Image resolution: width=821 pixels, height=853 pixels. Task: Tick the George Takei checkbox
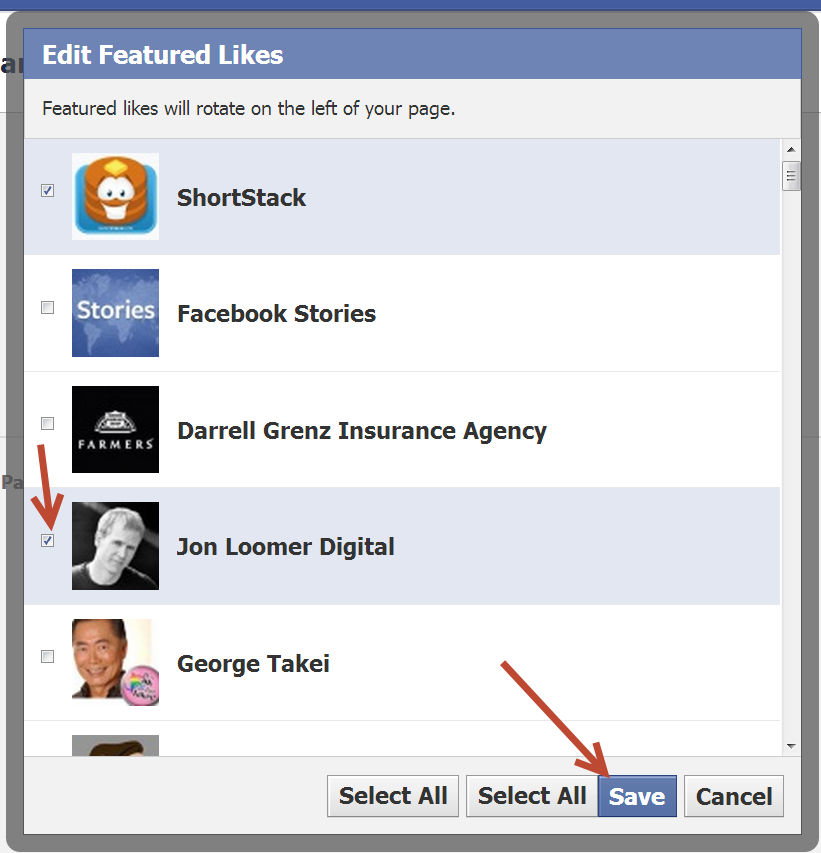click(x=48, y=657)
